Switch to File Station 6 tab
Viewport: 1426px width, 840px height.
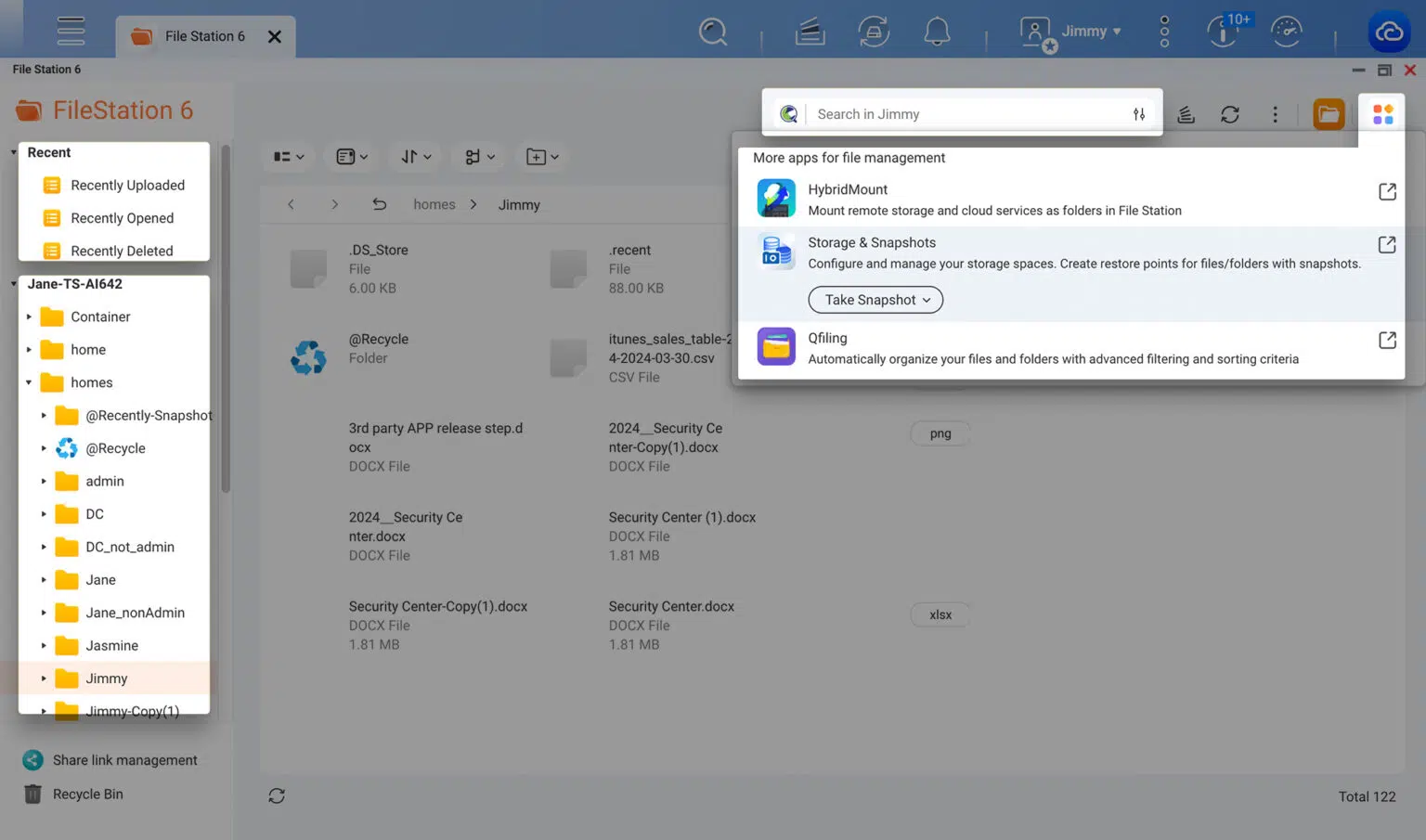click(204, 36)
